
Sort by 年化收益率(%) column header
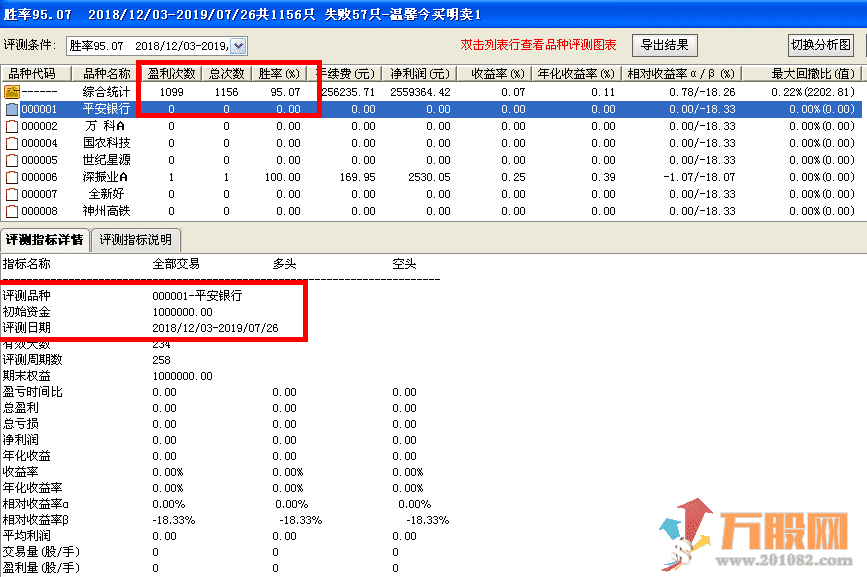[576, 74]
